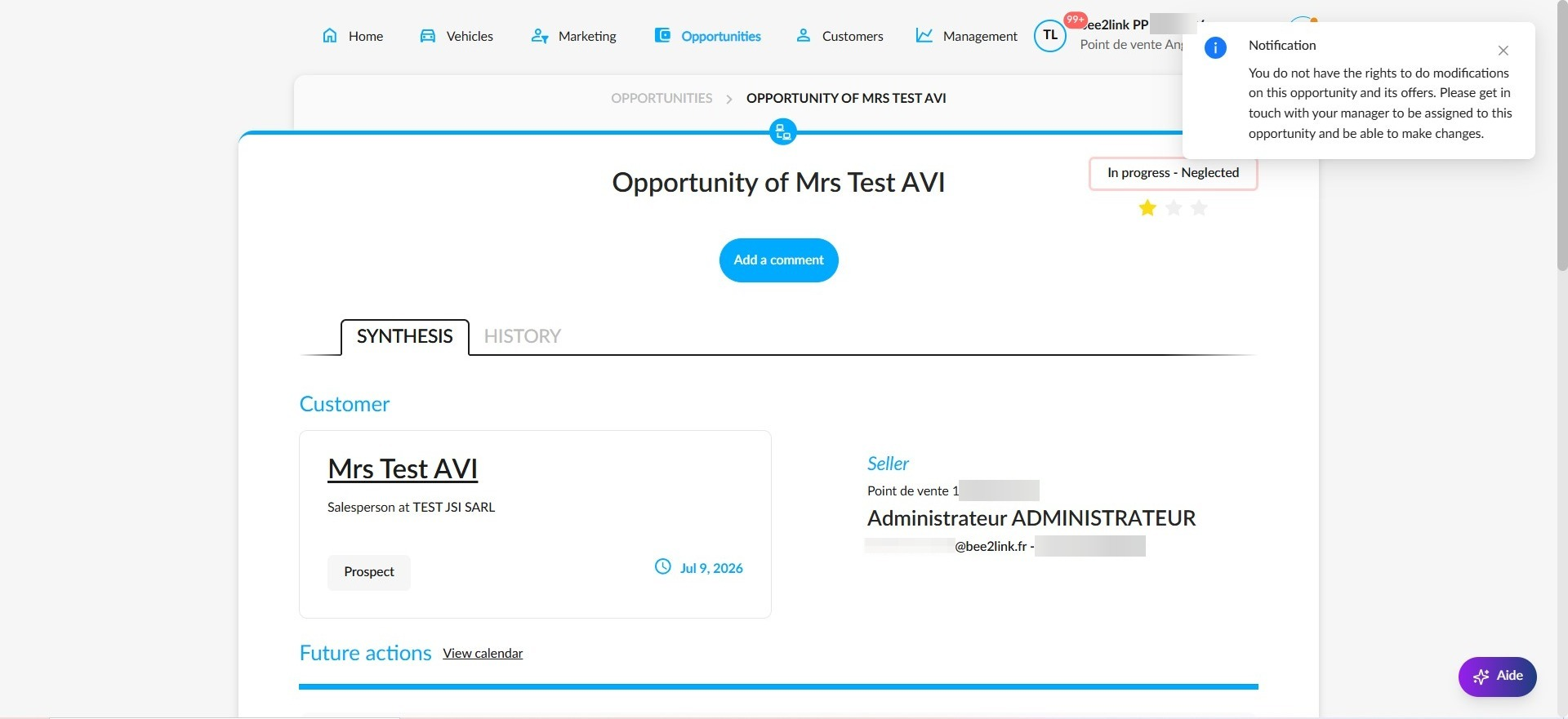Click the Home house icon
This screenshot has width=1568, height=719.
coord(330,35)
